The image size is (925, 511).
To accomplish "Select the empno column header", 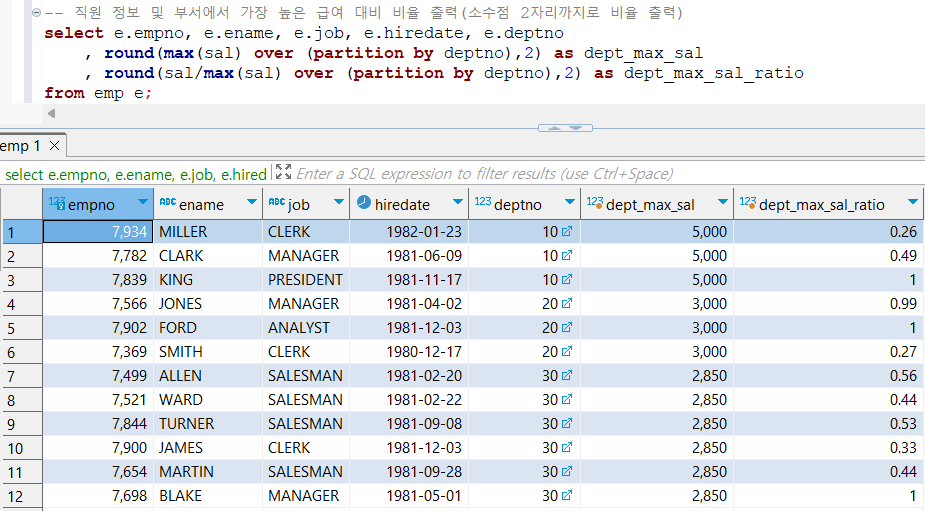I will click(x=98, y=204).
